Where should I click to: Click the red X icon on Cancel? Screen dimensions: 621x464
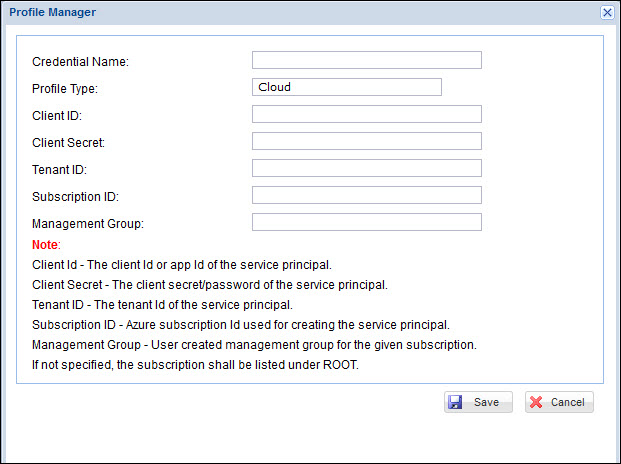(536, 402)
